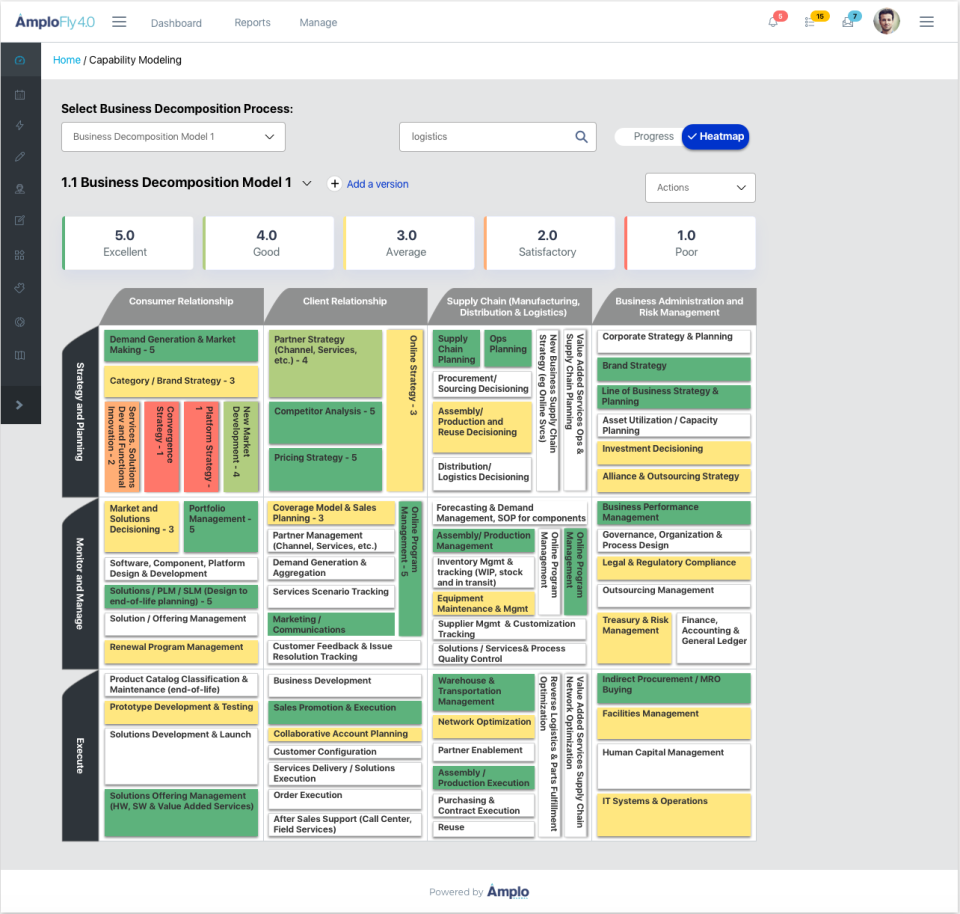960x914 pixels.
Task: Click the logistics search input field
Action: (x=490, y=136)
